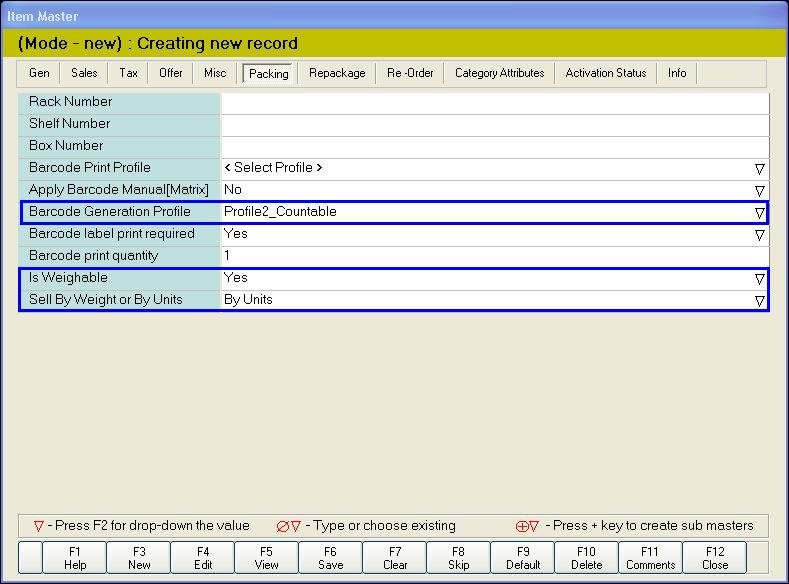Viewport: 789px width, 584px height.
Task: Open Apply Barcode Manual dropdown arrow
Action: click(x=759, y=190)
